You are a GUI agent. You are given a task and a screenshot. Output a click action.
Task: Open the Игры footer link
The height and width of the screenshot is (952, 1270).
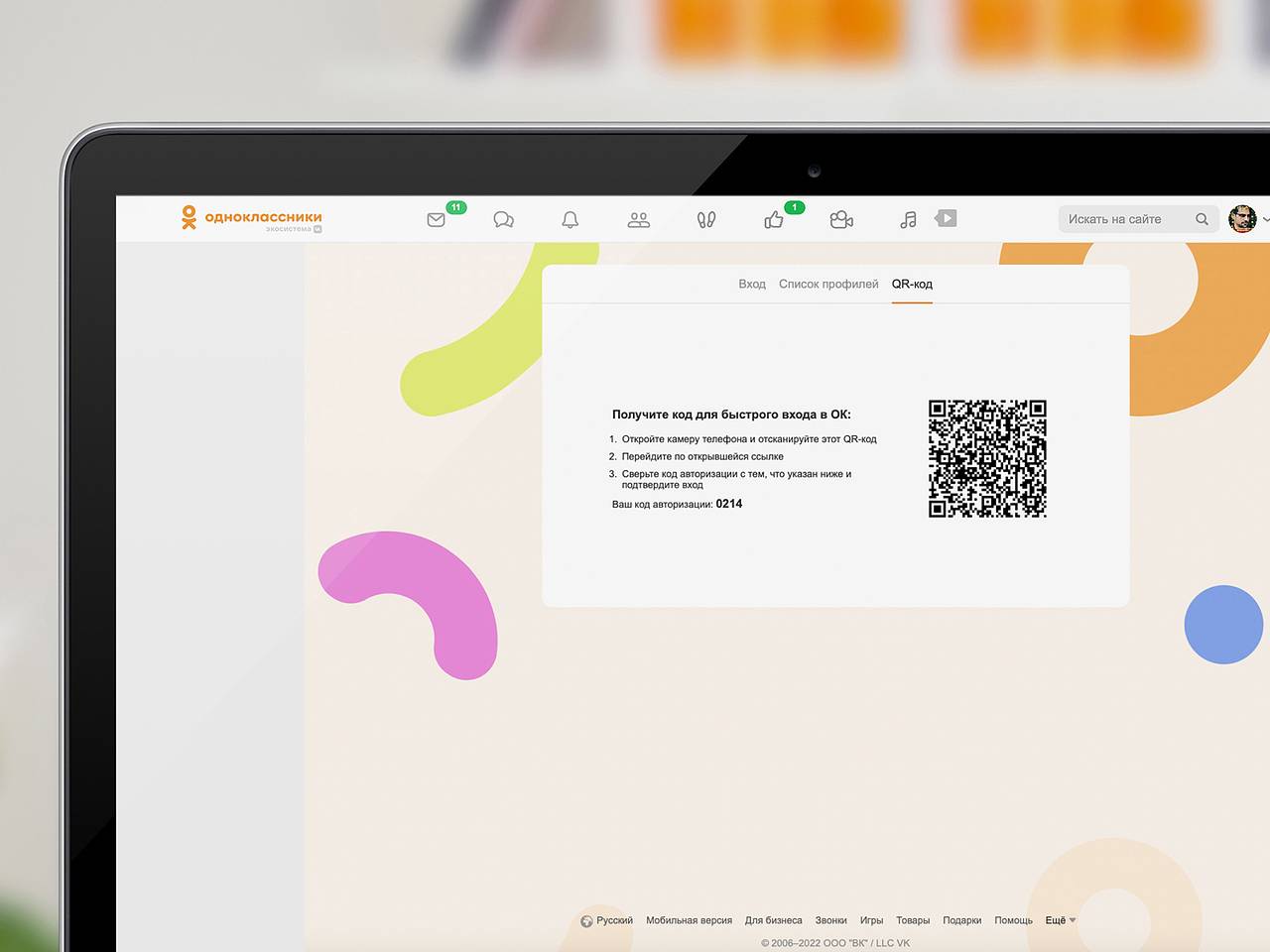pos(871,920)
